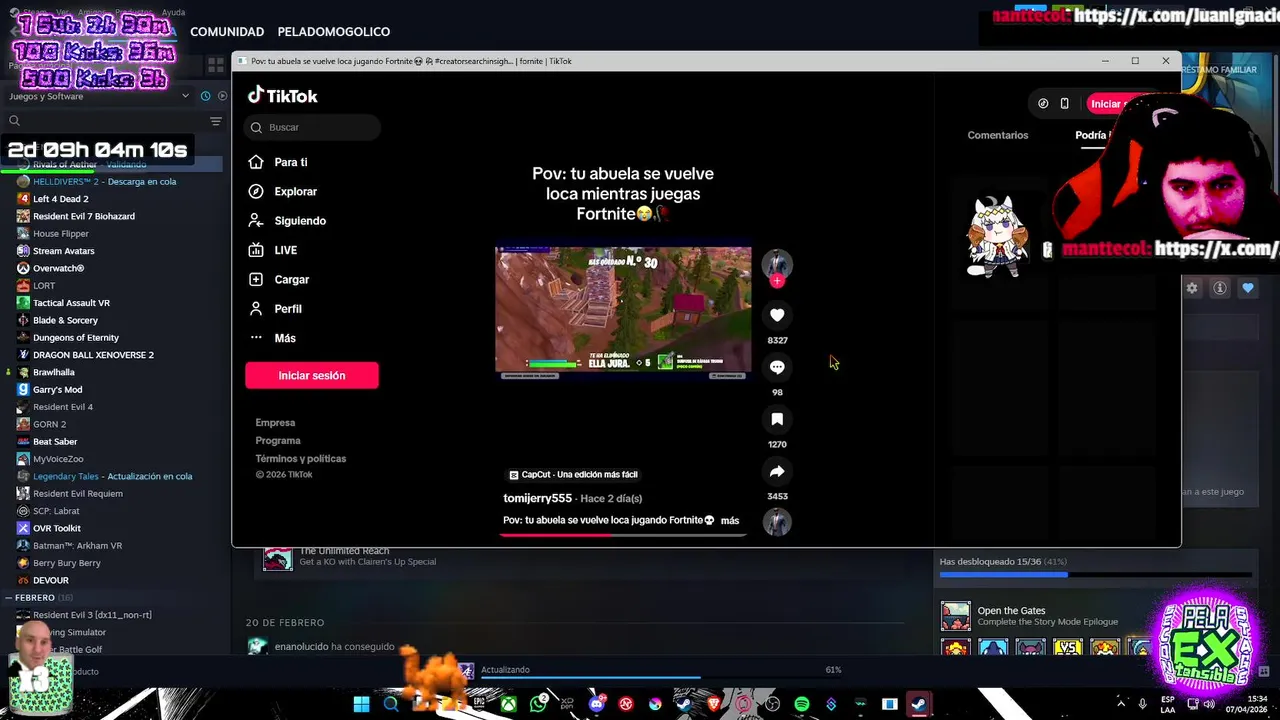Open tomijerry555 profile link
The image size is (1280, 720).
pyautogui.click(x=537, y=498)
